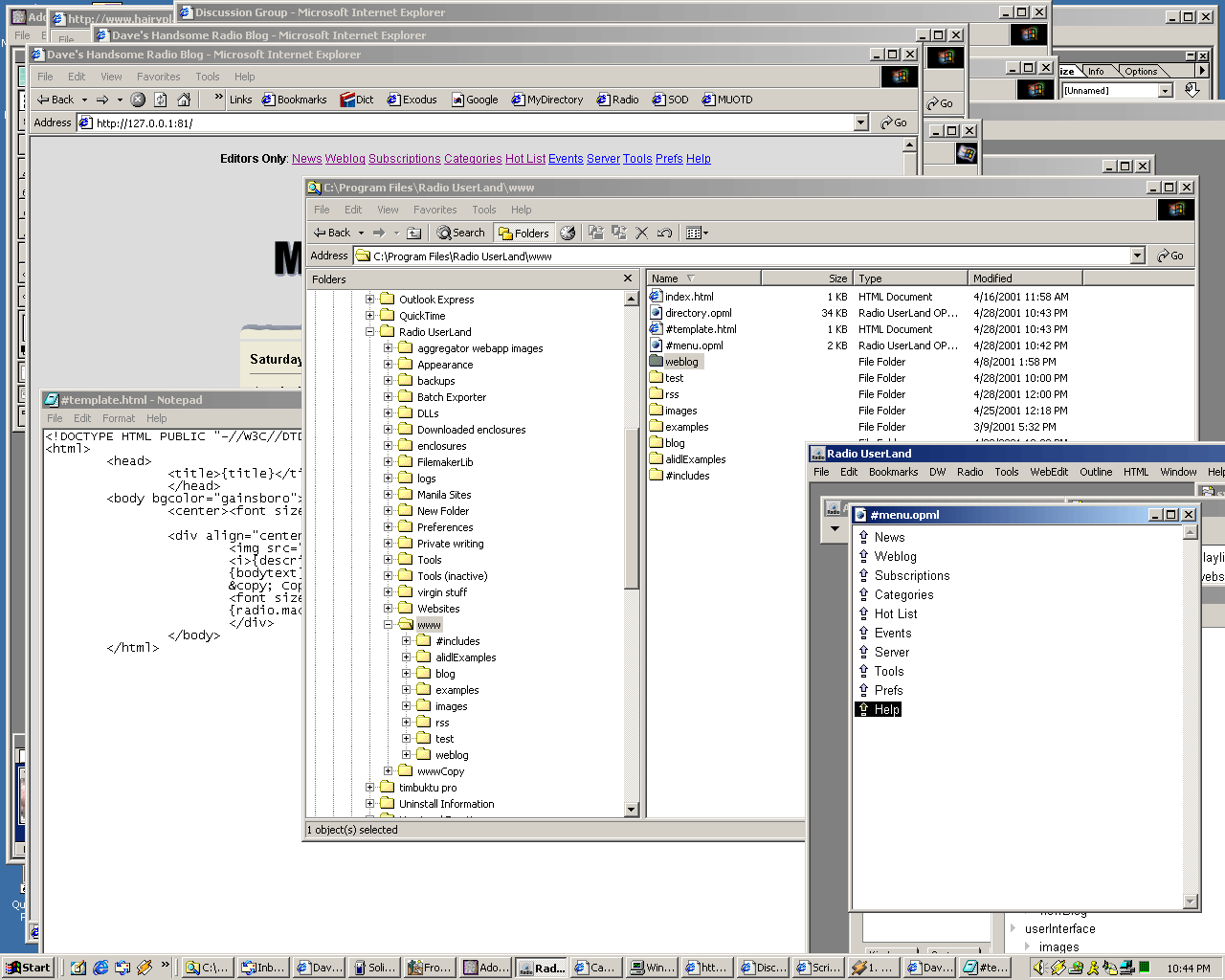Open the Favorites menu in Explorer window

pos(434,210)
